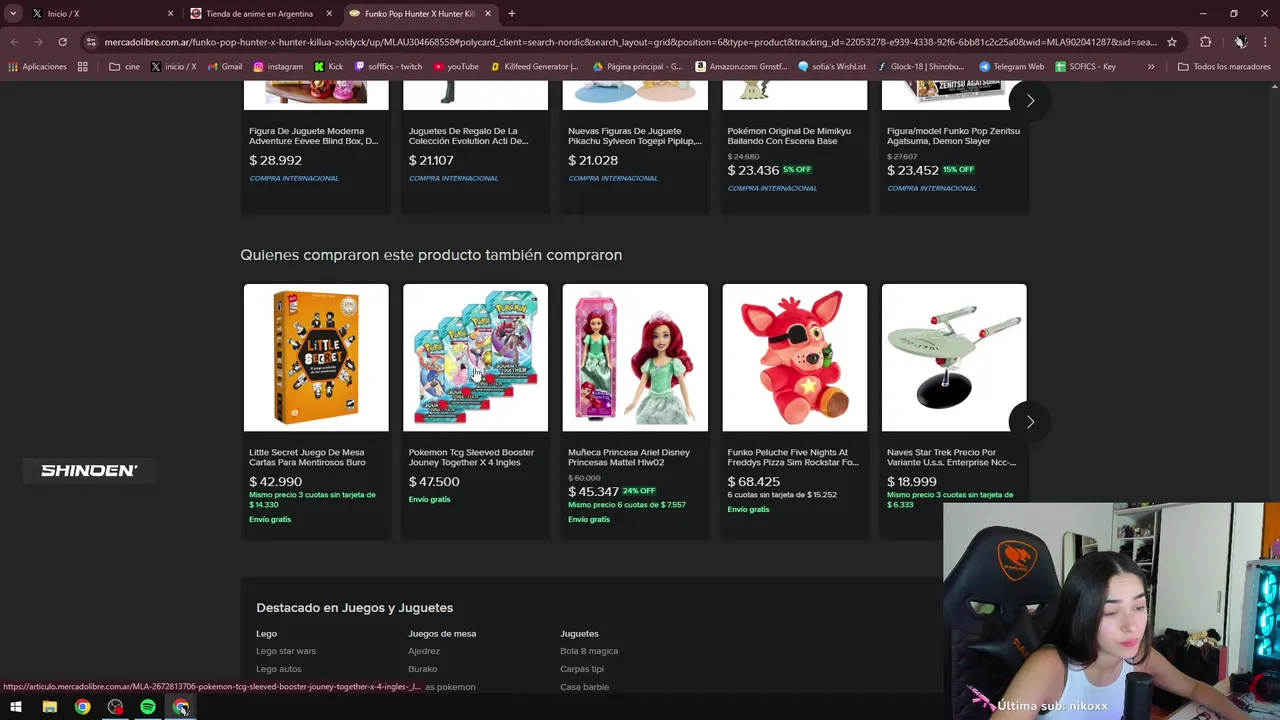The width and height of the screenshot is (1280, 720).
Task: Open the Carpas tipi footer link
Action: coord(582,669)
